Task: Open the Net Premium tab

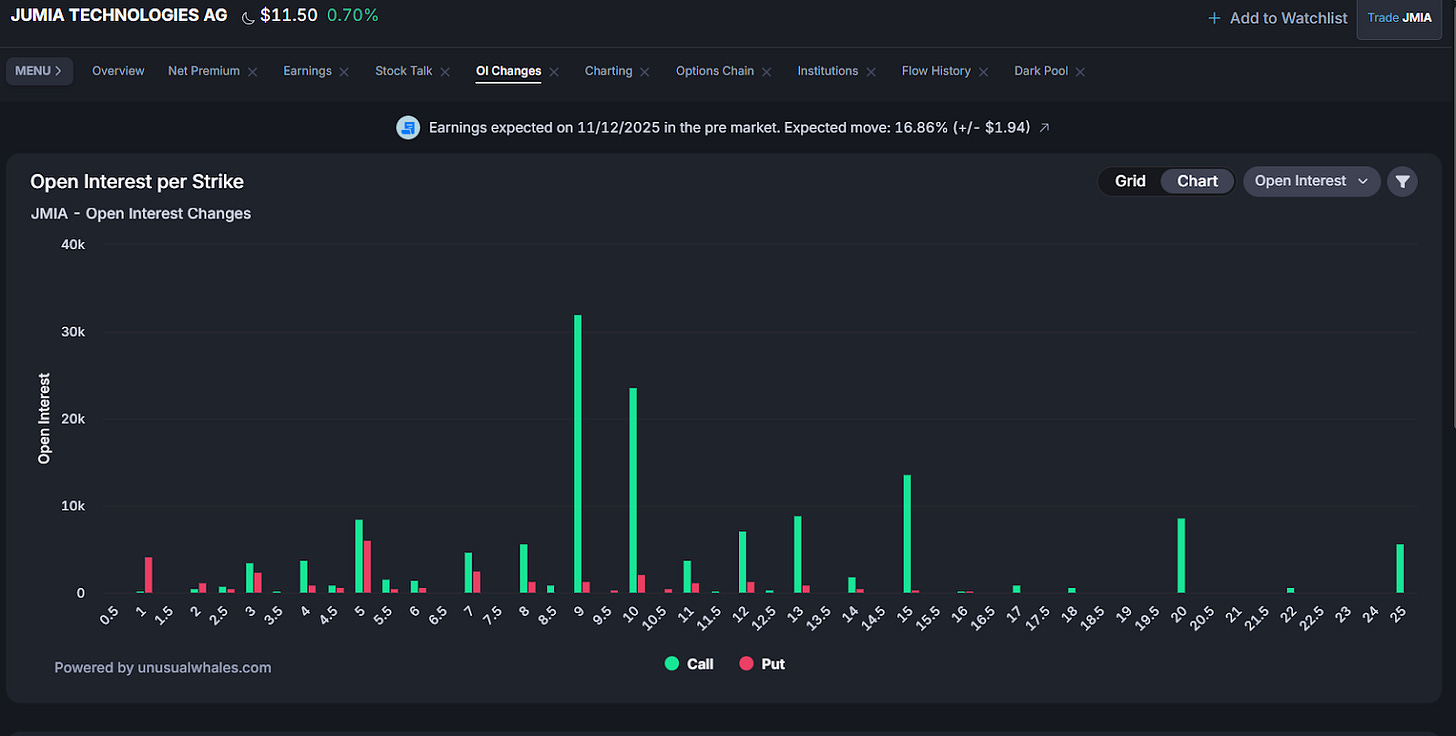Action: coord(204,71)
